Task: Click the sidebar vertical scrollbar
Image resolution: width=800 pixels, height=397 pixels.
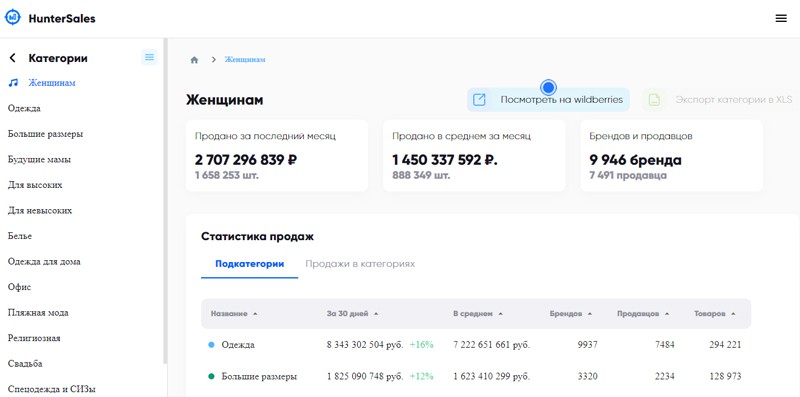Action: click(165, 201)
